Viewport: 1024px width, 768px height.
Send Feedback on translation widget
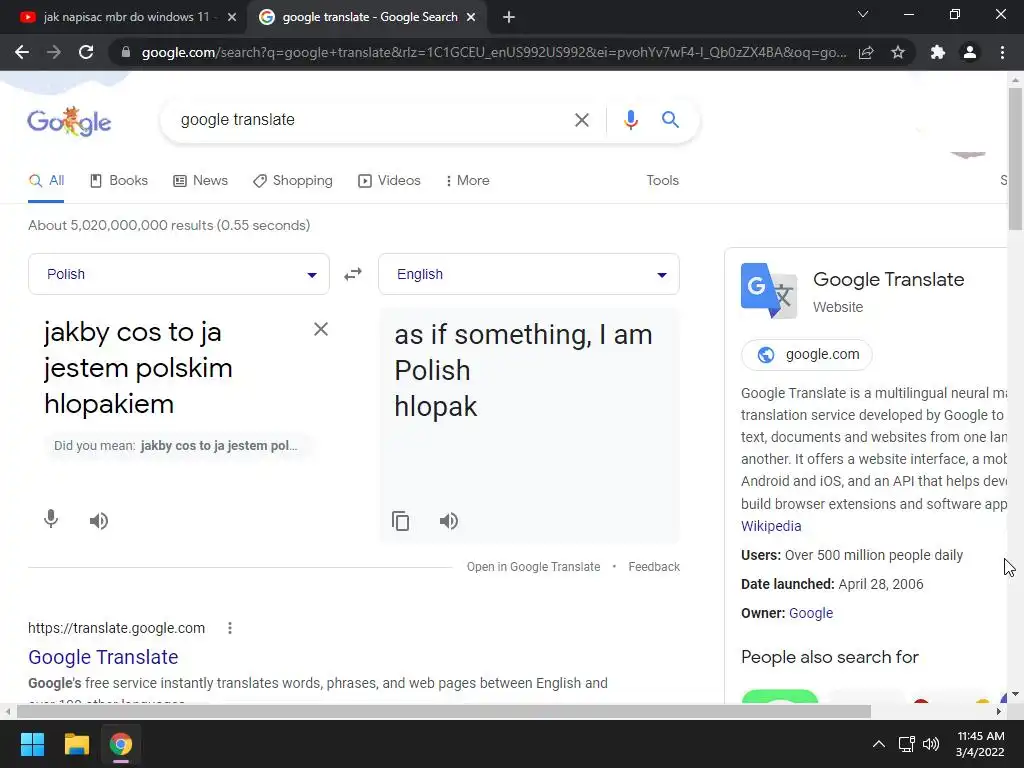coord(654,567)
